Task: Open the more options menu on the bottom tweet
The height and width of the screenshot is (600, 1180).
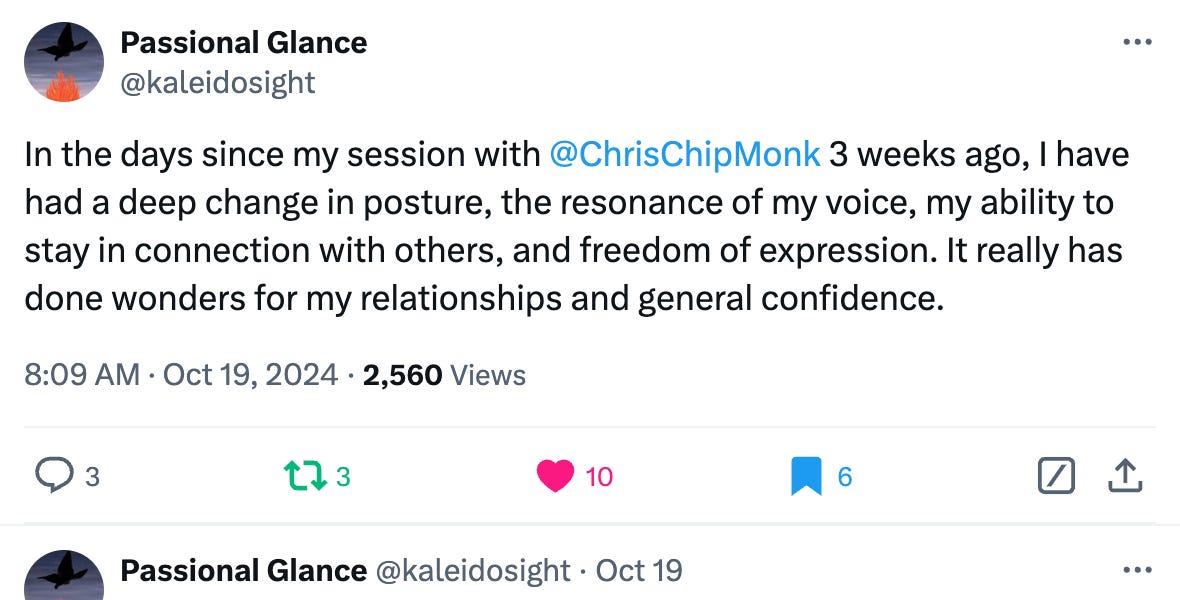Action: click(x=1138, y=568)
